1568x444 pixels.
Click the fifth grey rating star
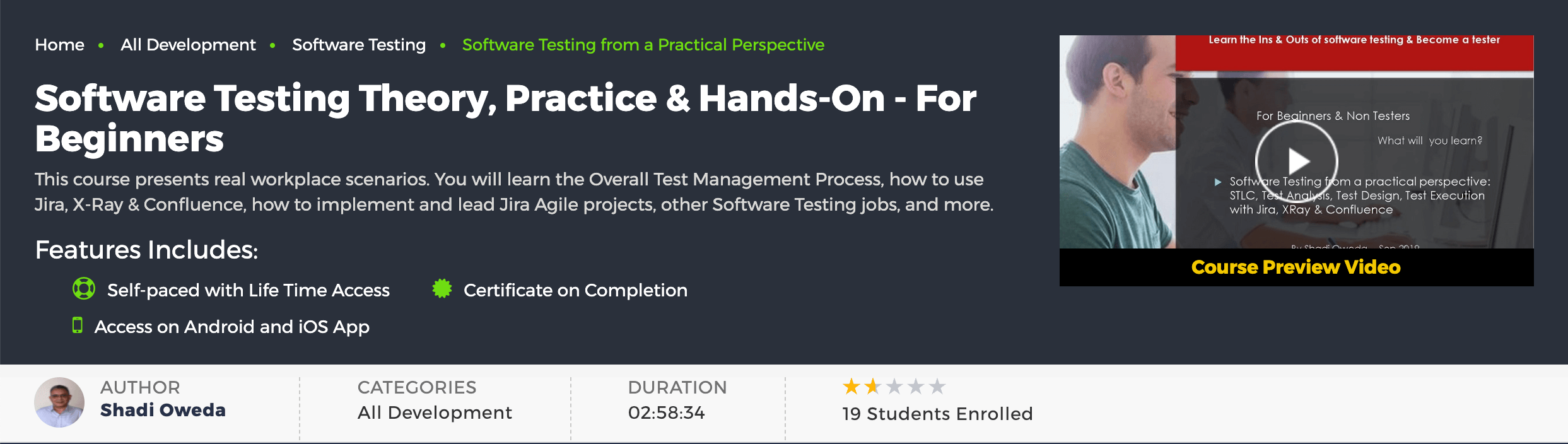click(937, 386)
